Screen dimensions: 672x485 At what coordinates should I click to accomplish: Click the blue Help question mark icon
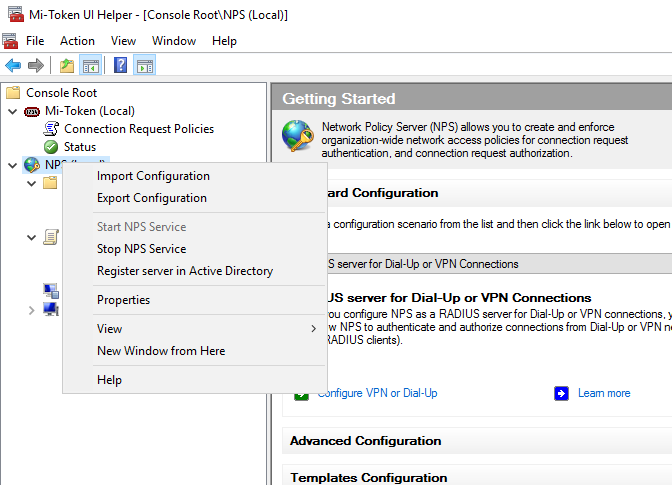coord(120,66)
